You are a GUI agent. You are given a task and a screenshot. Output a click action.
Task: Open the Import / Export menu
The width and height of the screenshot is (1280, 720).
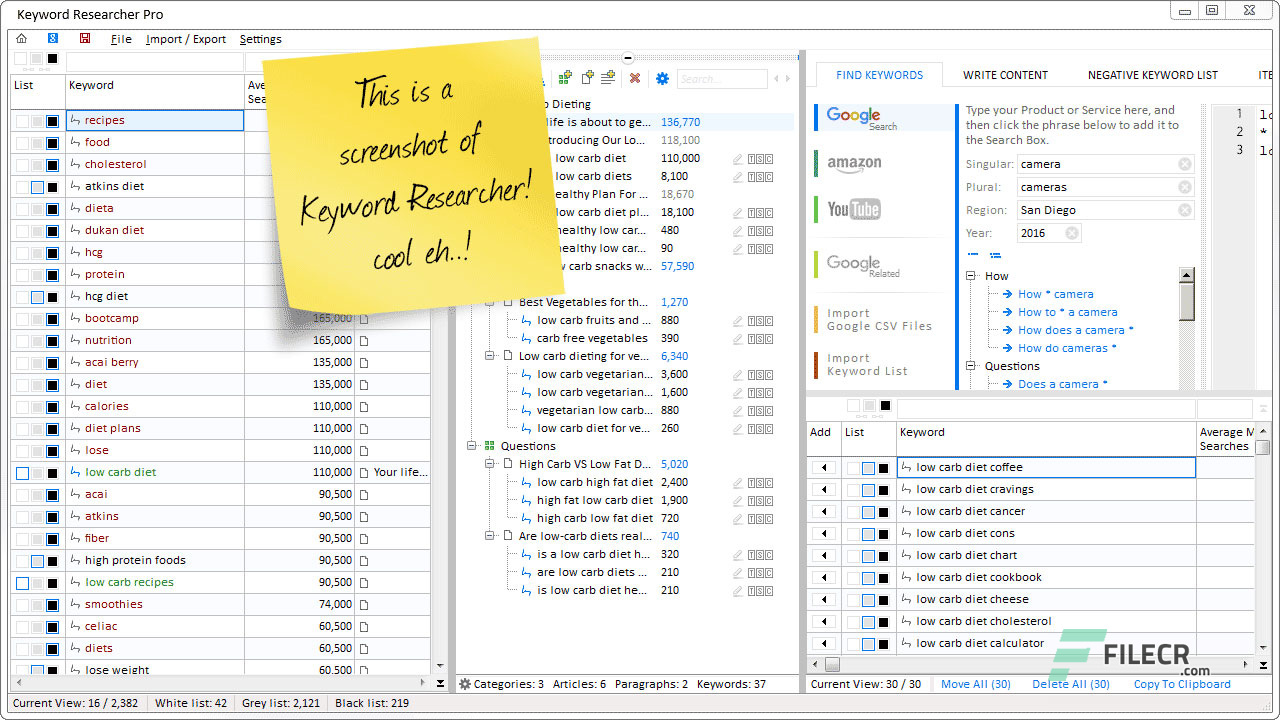pos(186,39)
